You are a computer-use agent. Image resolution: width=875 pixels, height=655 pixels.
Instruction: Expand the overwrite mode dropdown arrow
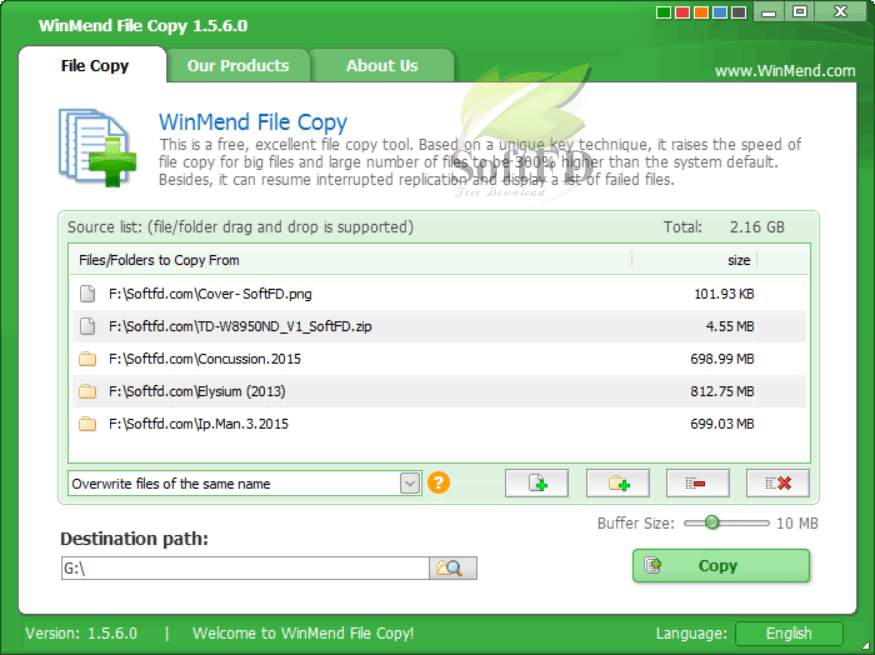click(x=410, y=483)
